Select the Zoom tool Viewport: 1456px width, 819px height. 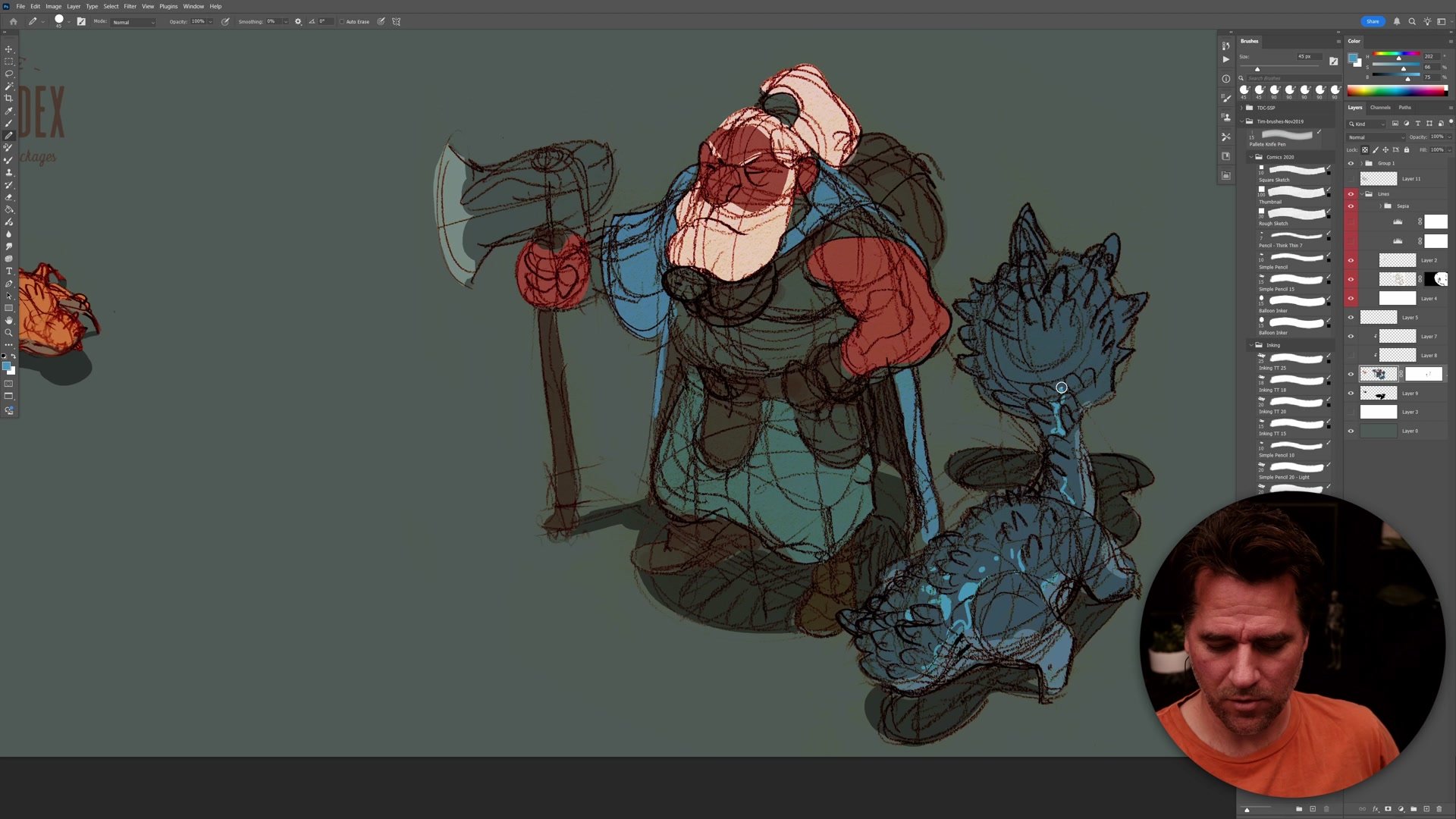pos(9,333)
